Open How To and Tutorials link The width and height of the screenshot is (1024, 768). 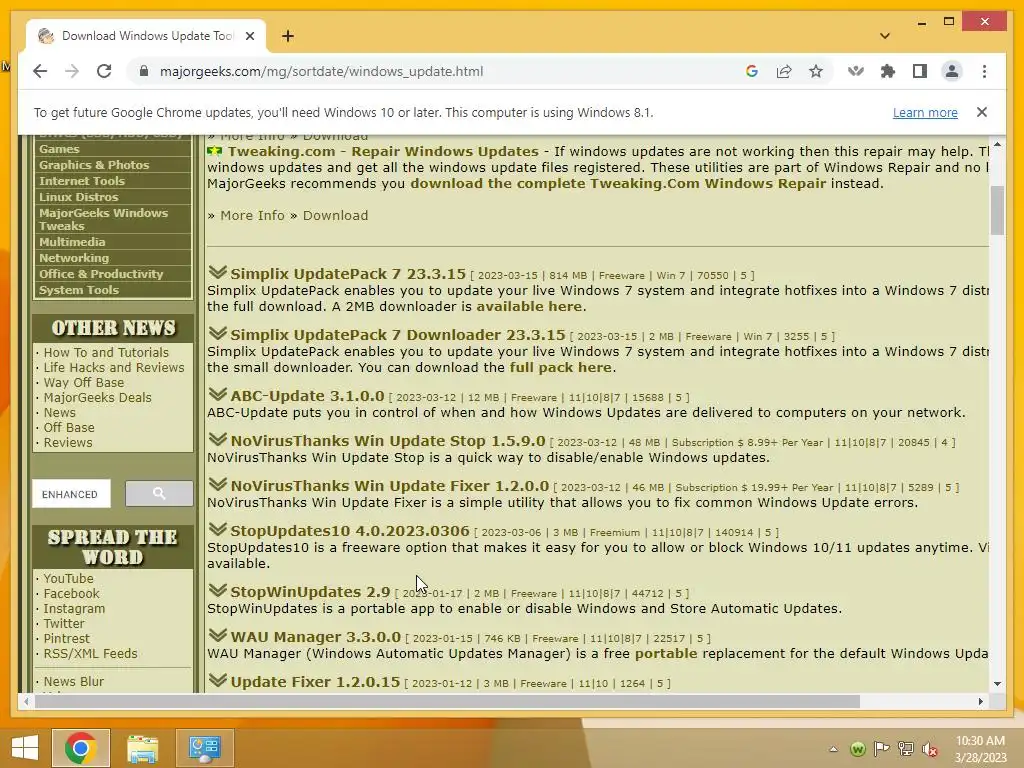coord(106,352)
